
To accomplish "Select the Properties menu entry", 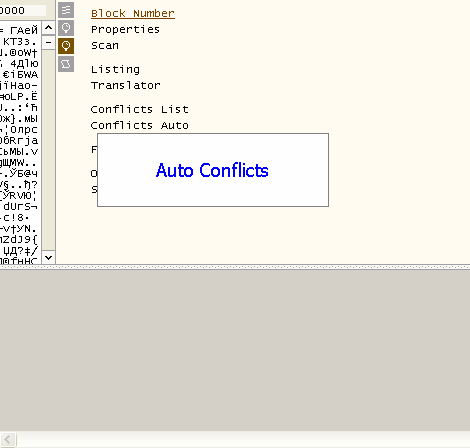I will pyautogui.click(x=125, y=30).
